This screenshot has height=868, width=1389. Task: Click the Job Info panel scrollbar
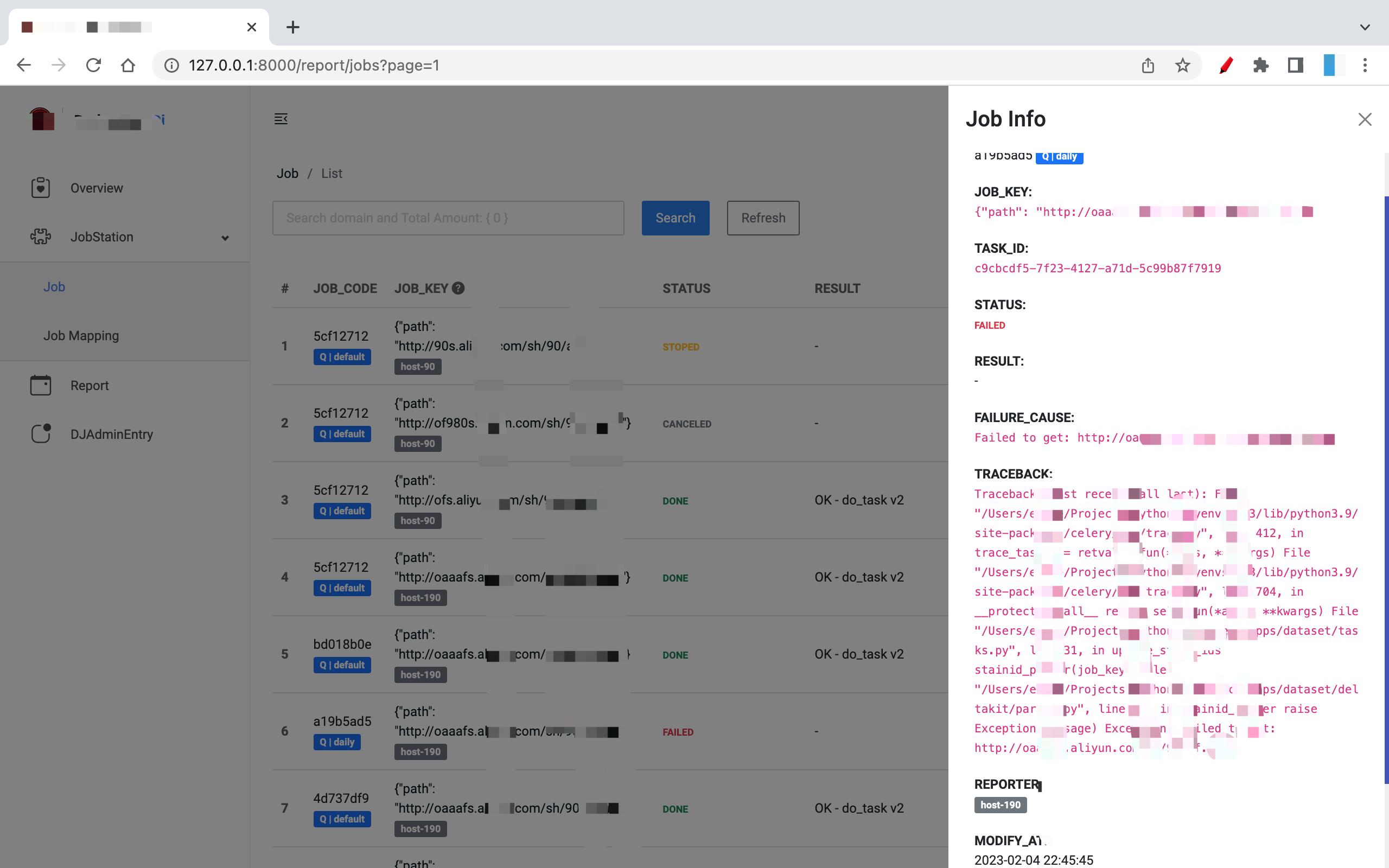tap(1386, 490)
